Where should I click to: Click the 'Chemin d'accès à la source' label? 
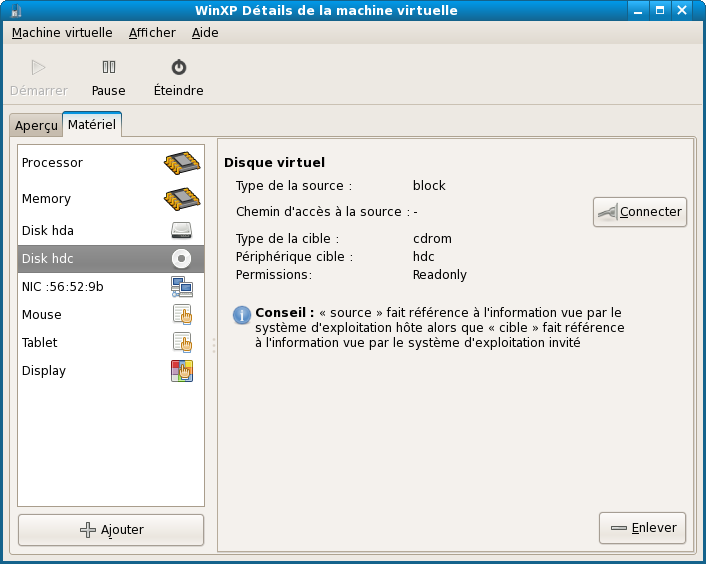click(x=323, y=212)
